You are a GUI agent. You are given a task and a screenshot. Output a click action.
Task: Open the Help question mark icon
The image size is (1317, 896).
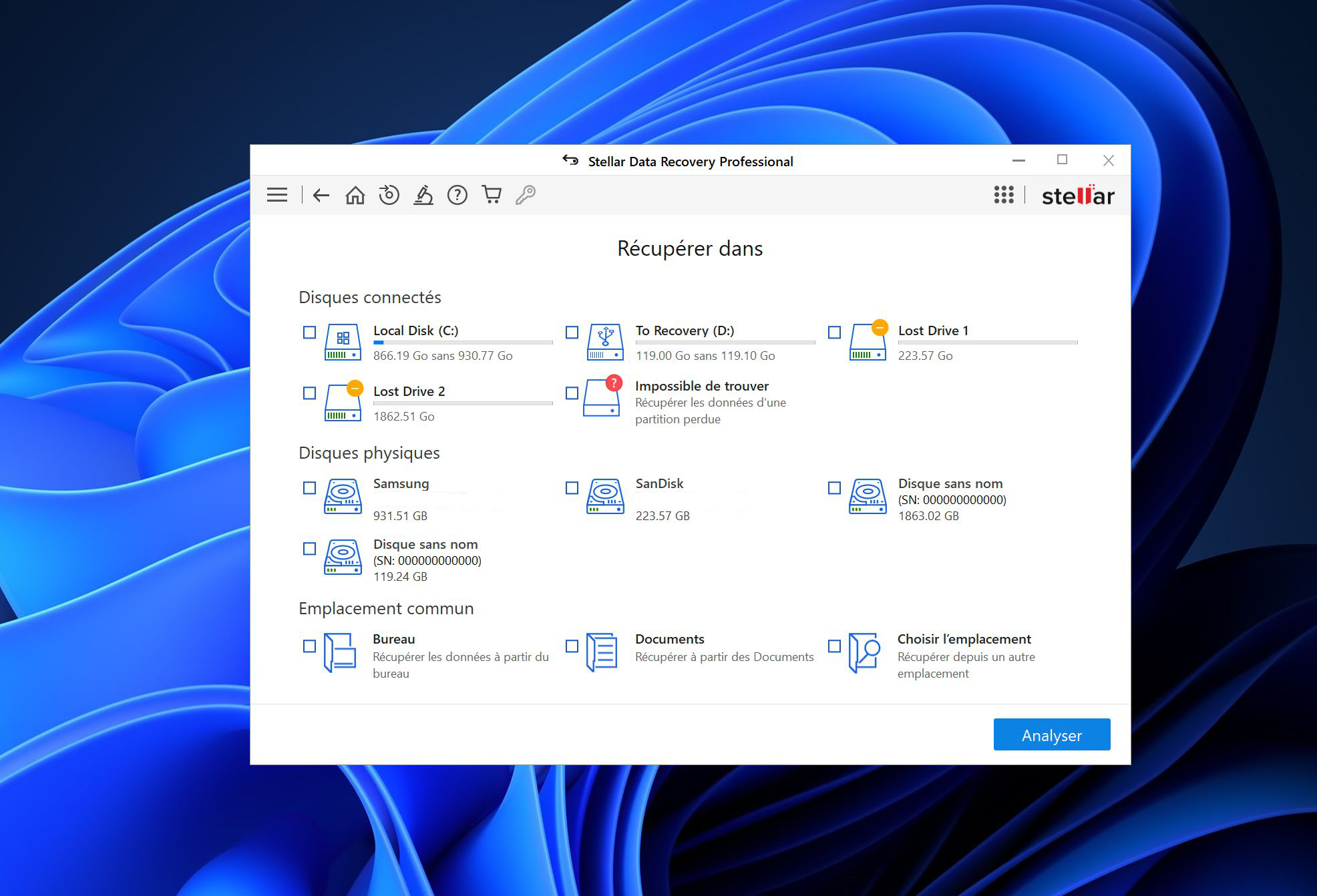pos(457,195)
